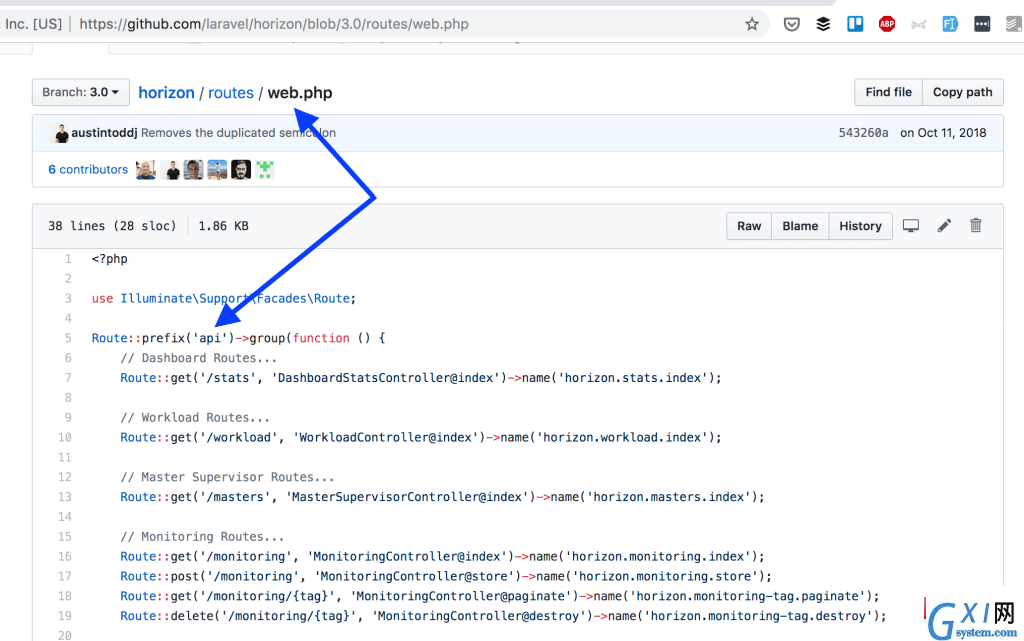Click the routes folder breadcrumb link
This screenshot has width=1024, height=641.
231,93
